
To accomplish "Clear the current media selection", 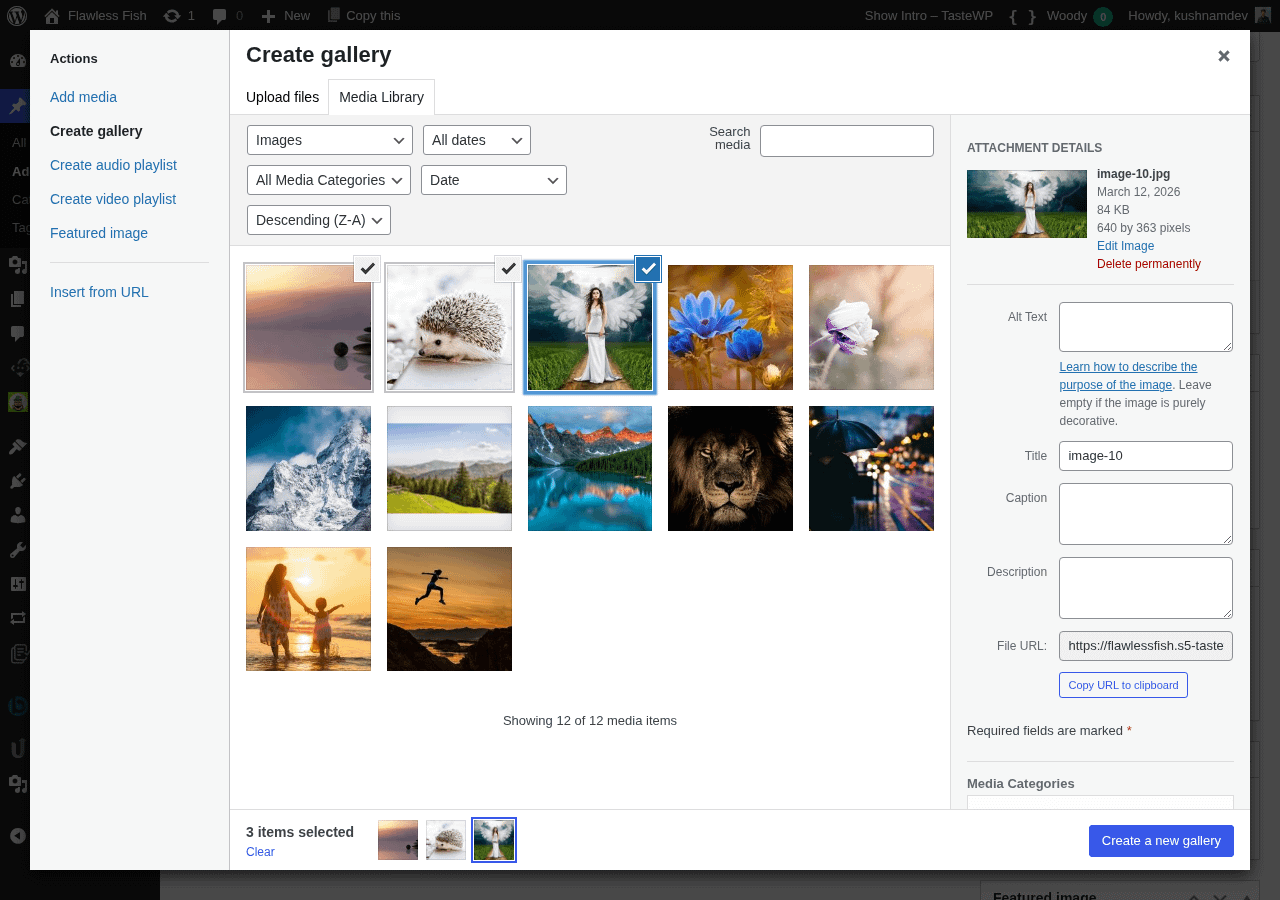I will (260, 851).
